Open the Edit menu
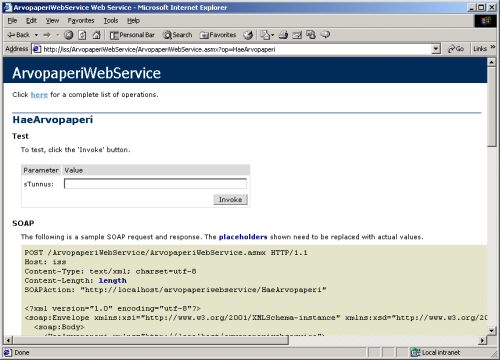This screenshot has width=500, height=360. [x=31, y=21]
